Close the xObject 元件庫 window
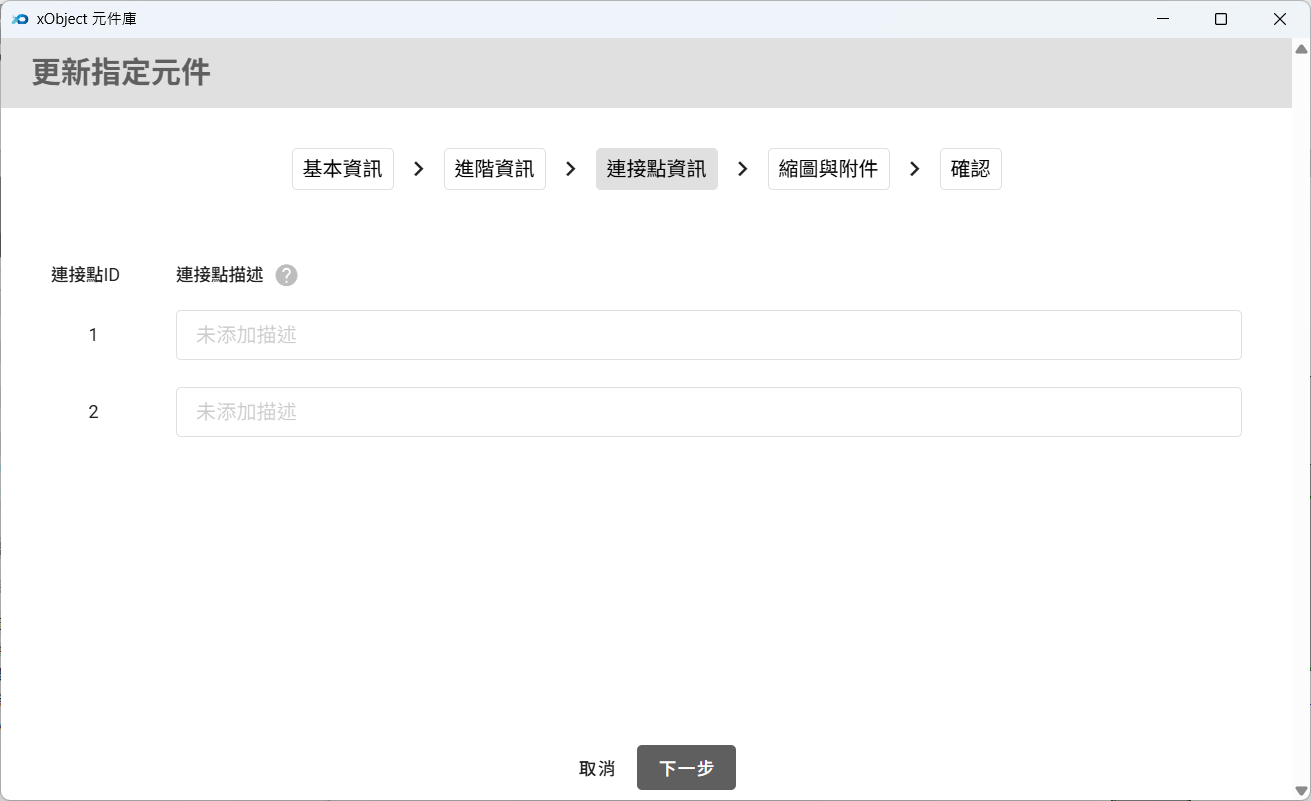Screen dimensions: 1311x801 click(1280, 19)
